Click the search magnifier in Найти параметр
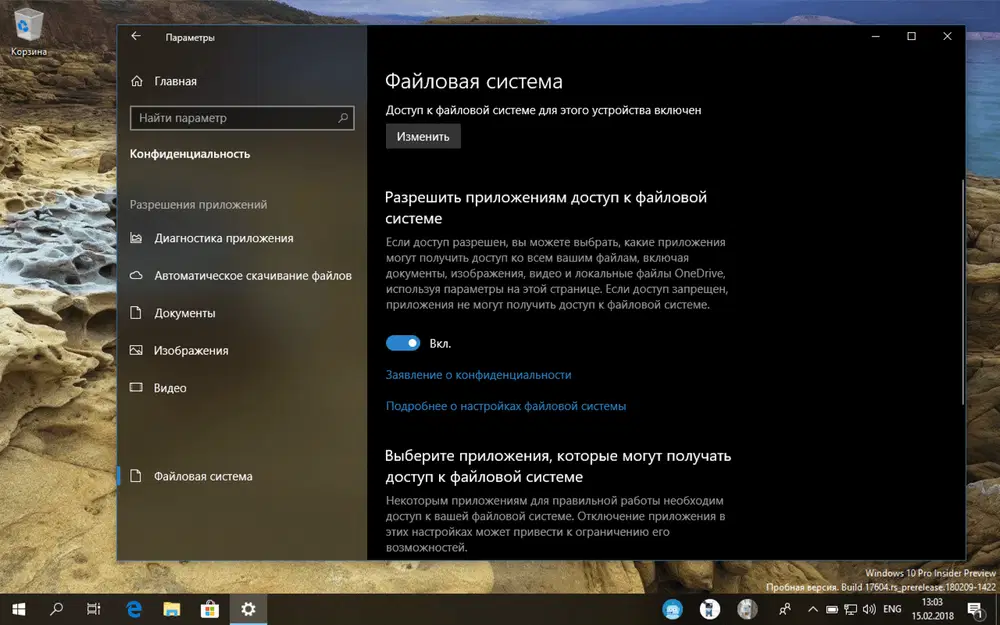 pos(343,117)
